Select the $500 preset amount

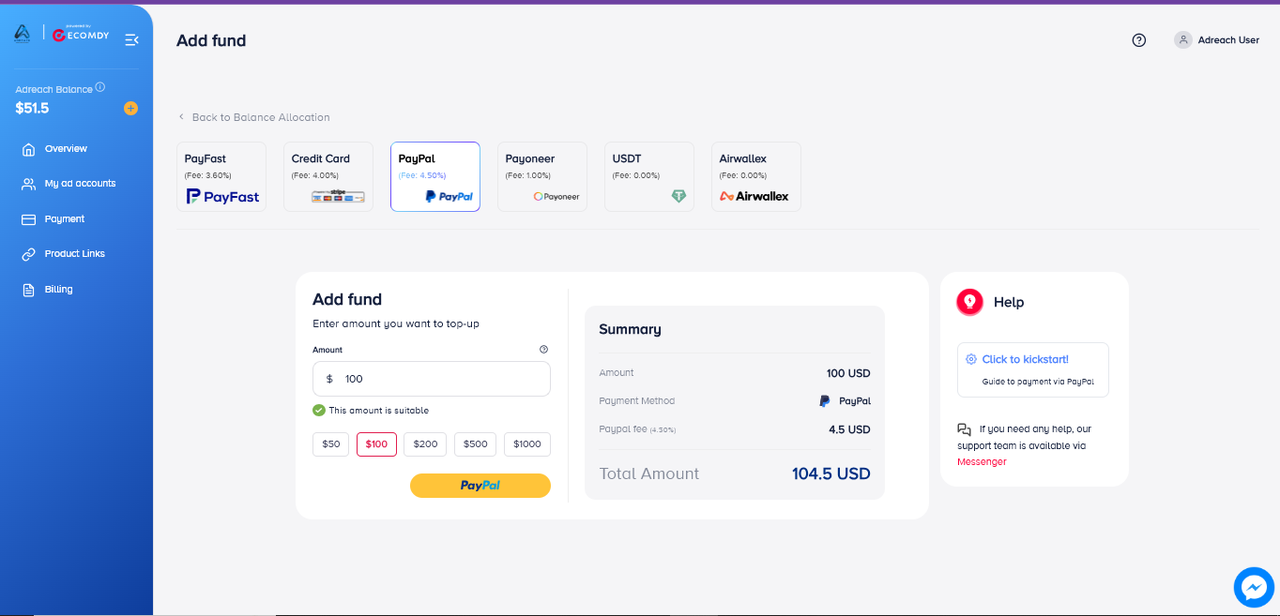(475, 444)
